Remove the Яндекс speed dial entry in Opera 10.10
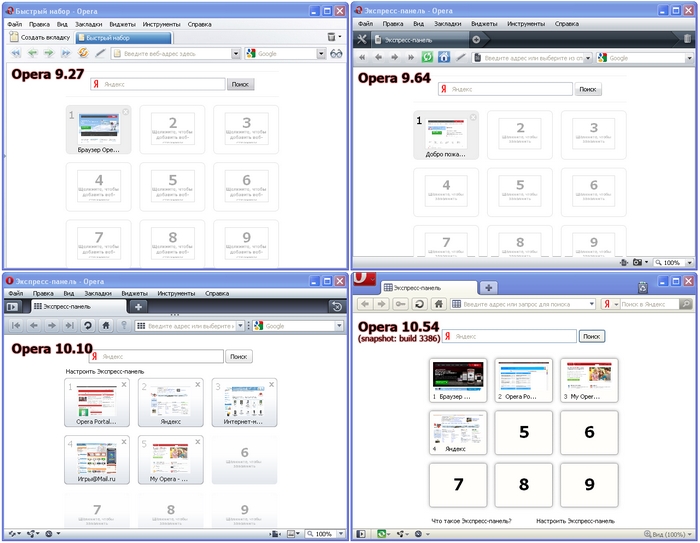 (198, 385)
